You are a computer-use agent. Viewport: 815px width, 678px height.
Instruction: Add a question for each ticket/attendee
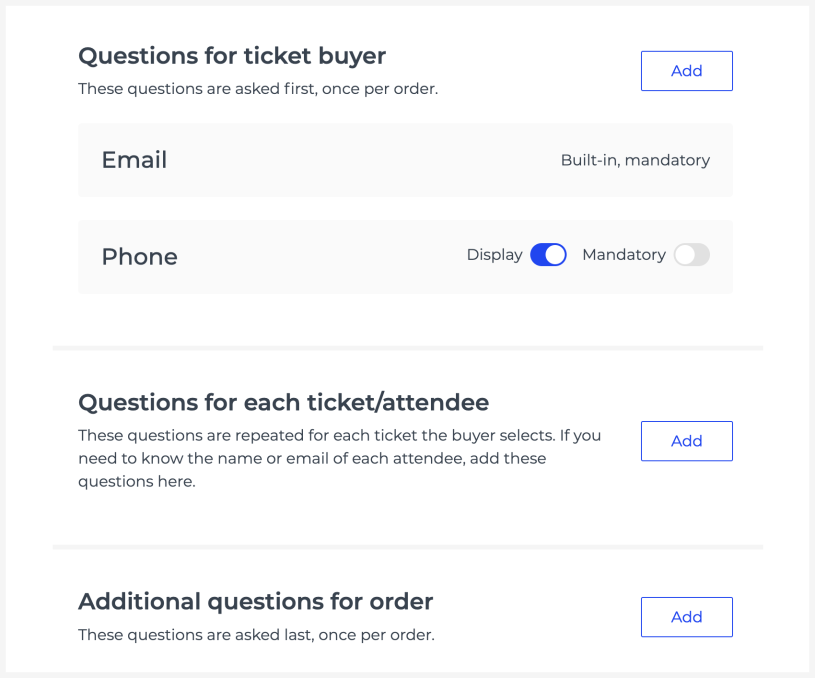coord(686,441)
